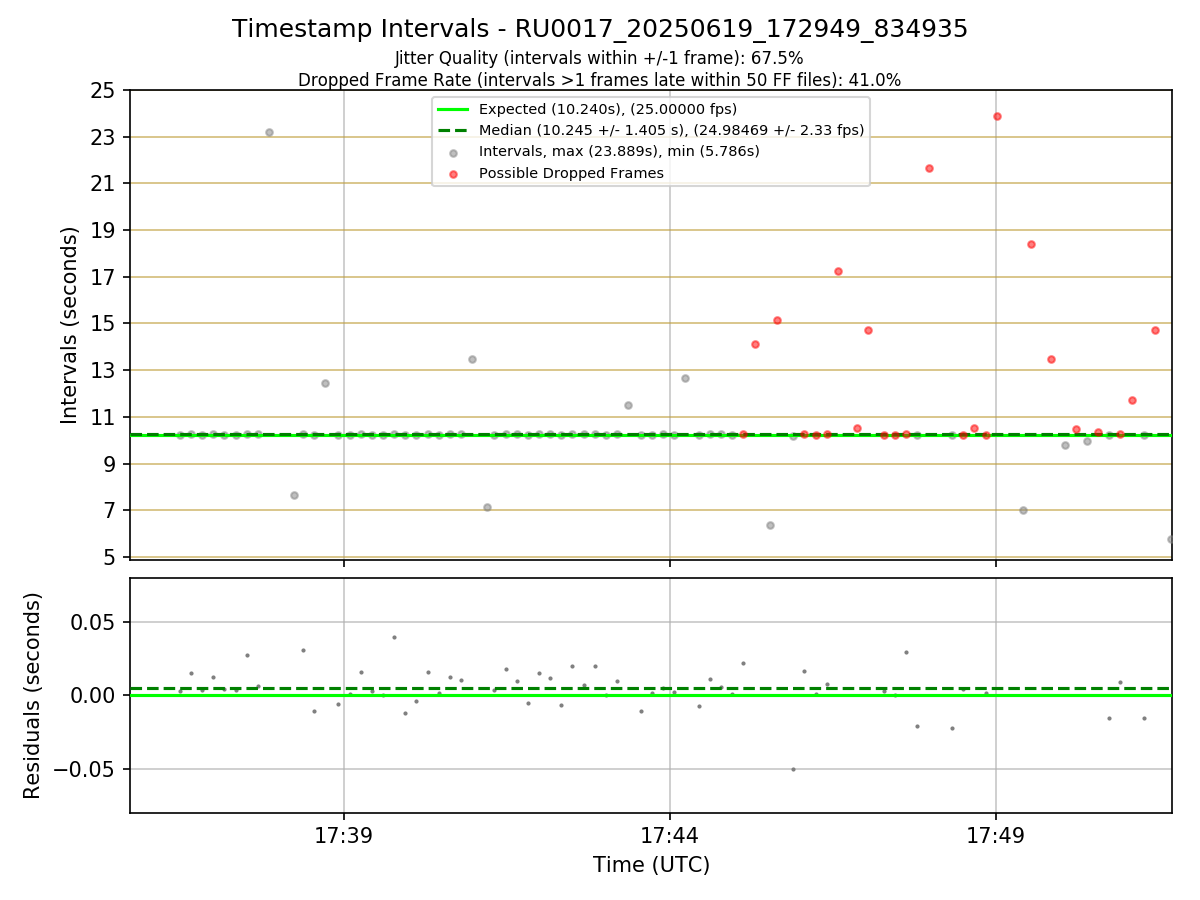
Task: Click the 'Time (UTC)' x-axis label
Action: 651,865
